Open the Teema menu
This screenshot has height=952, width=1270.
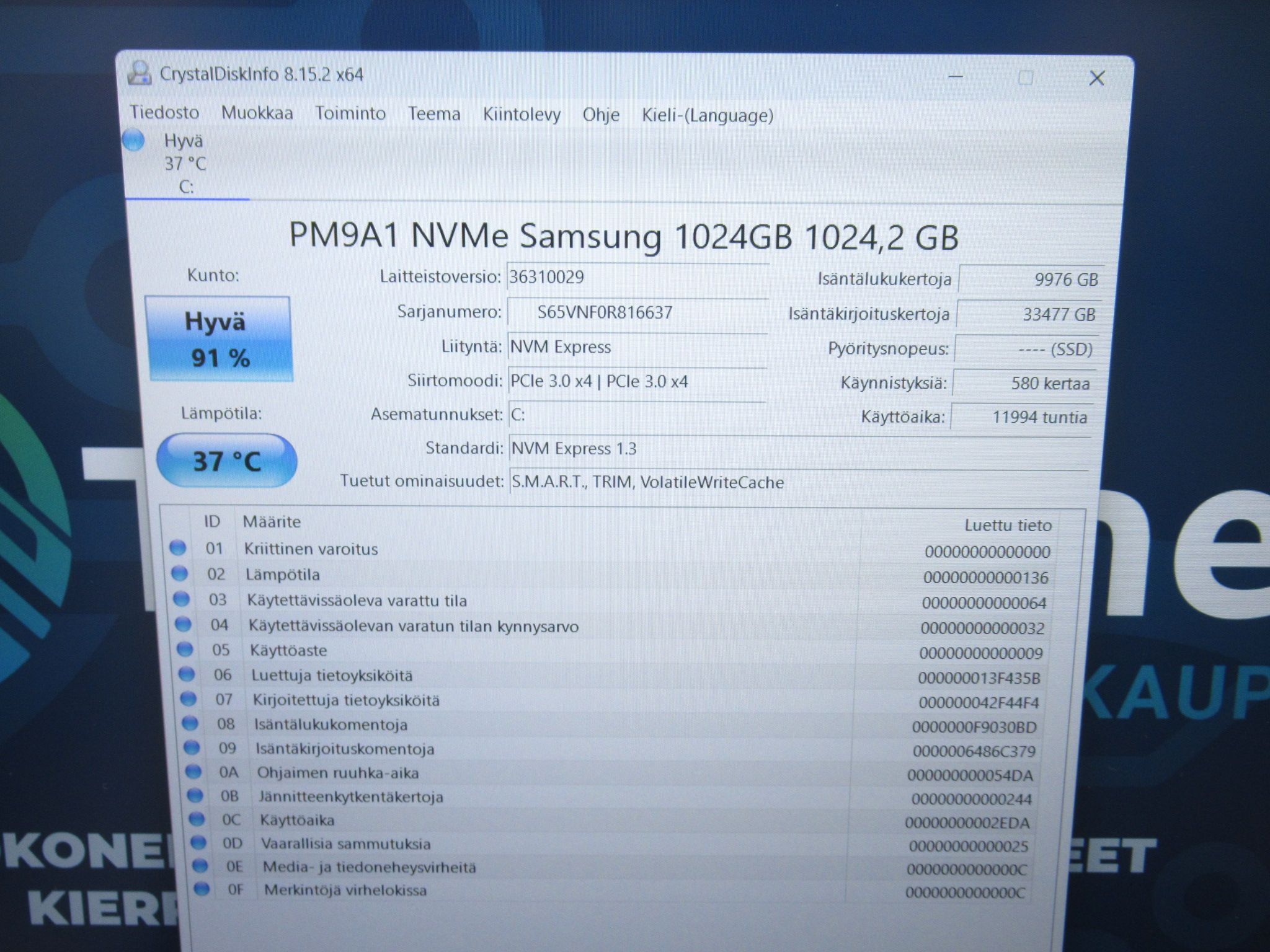(434, 114)
